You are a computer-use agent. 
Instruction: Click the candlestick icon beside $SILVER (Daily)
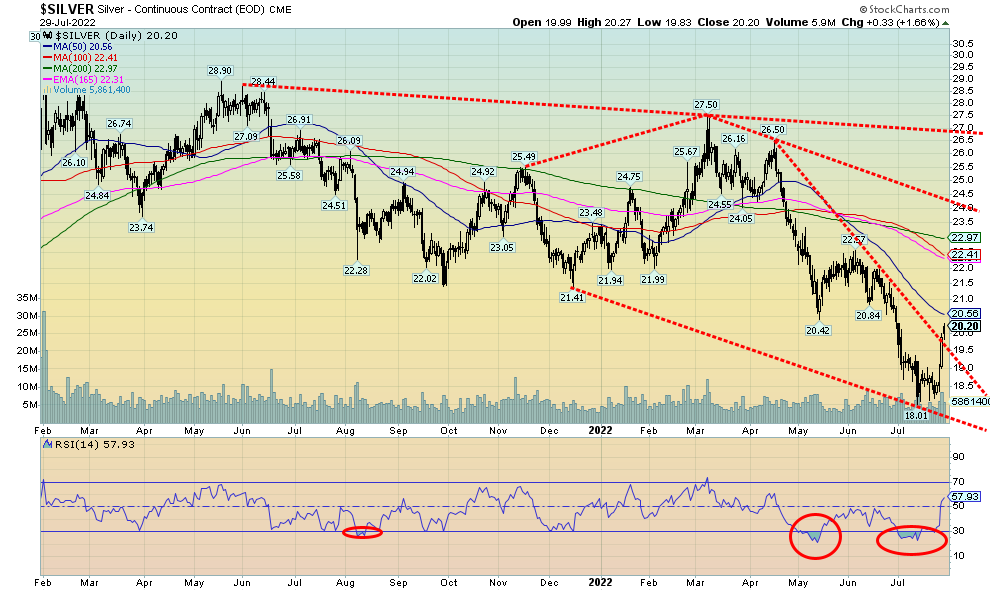click(46, 34)
